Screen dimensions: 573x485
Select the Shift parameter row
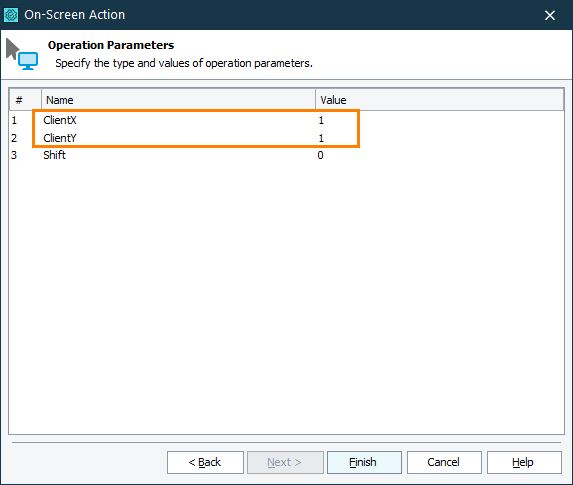[x=286, y=155]
